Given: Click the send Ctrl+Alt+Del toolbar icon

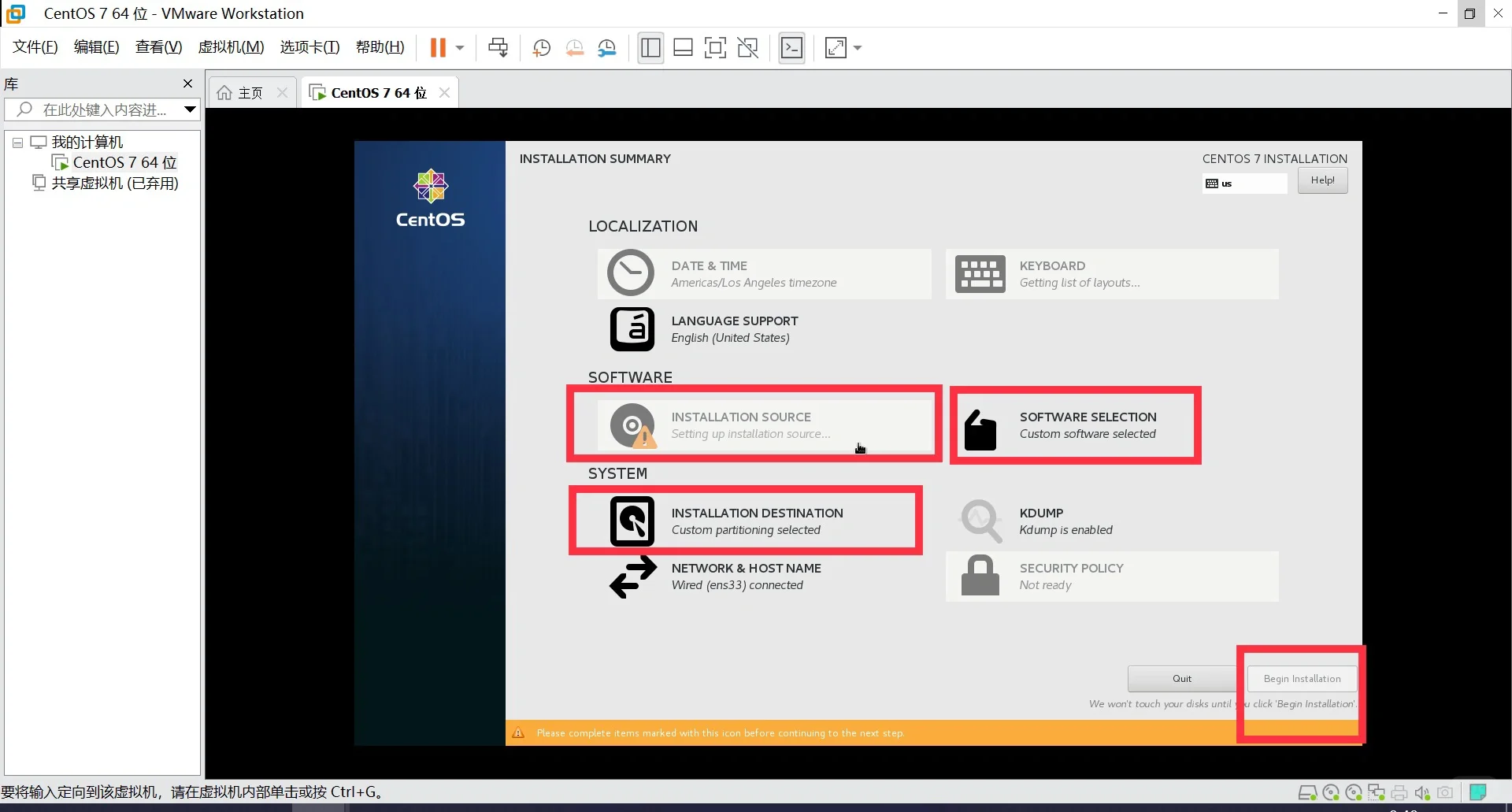Looking at the screenshot, I should pyautogui.click(x=498, y=48).
